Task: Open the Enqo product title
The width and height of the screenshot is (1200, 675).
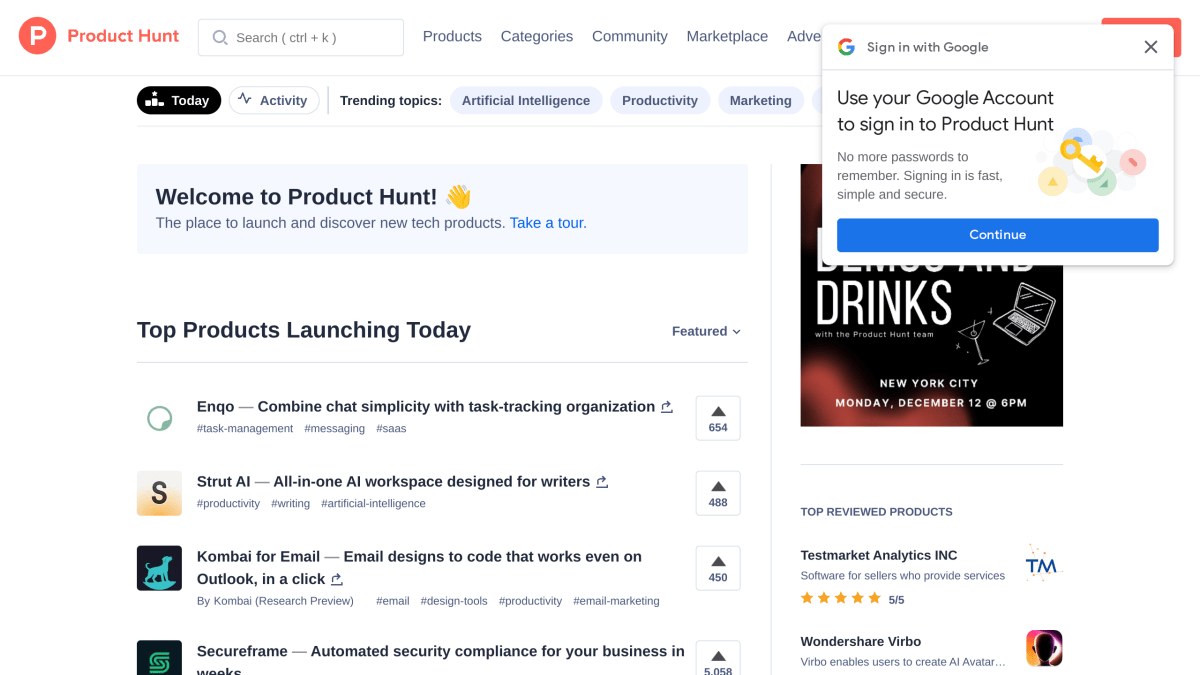Action: pos(426,407)
